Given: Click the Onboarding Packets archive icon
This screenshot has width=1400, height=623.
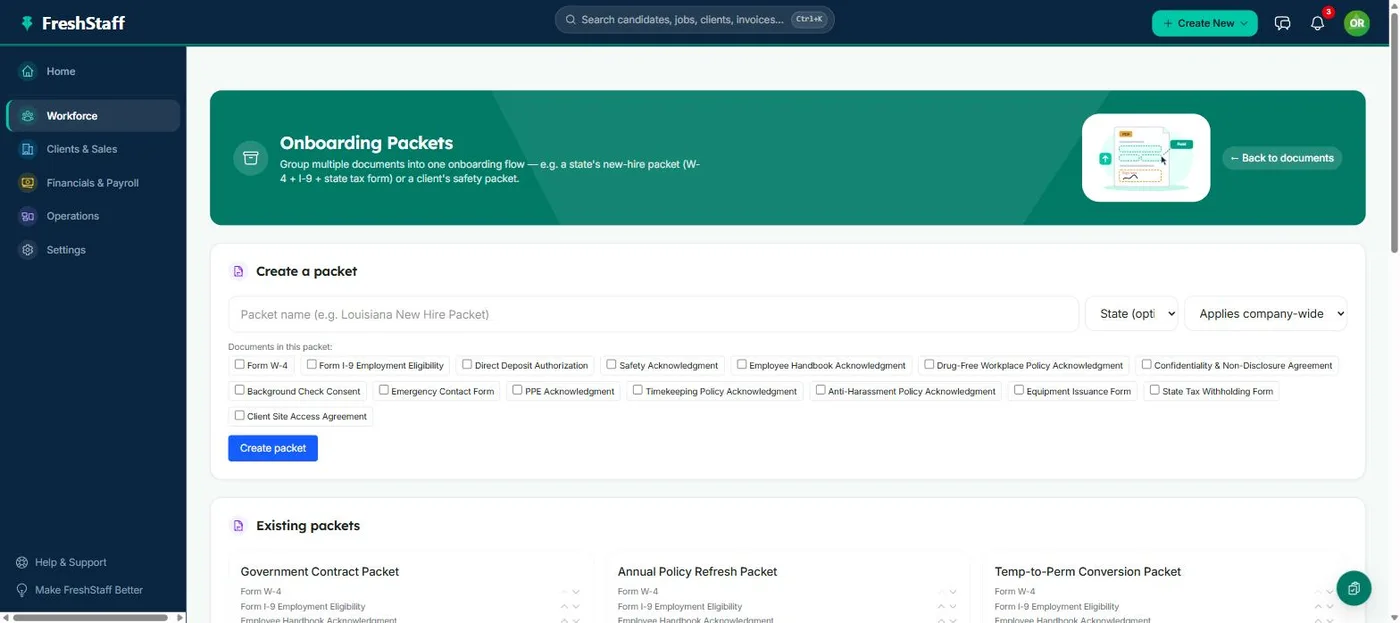Looking at the screenshot, I should 251,158.
